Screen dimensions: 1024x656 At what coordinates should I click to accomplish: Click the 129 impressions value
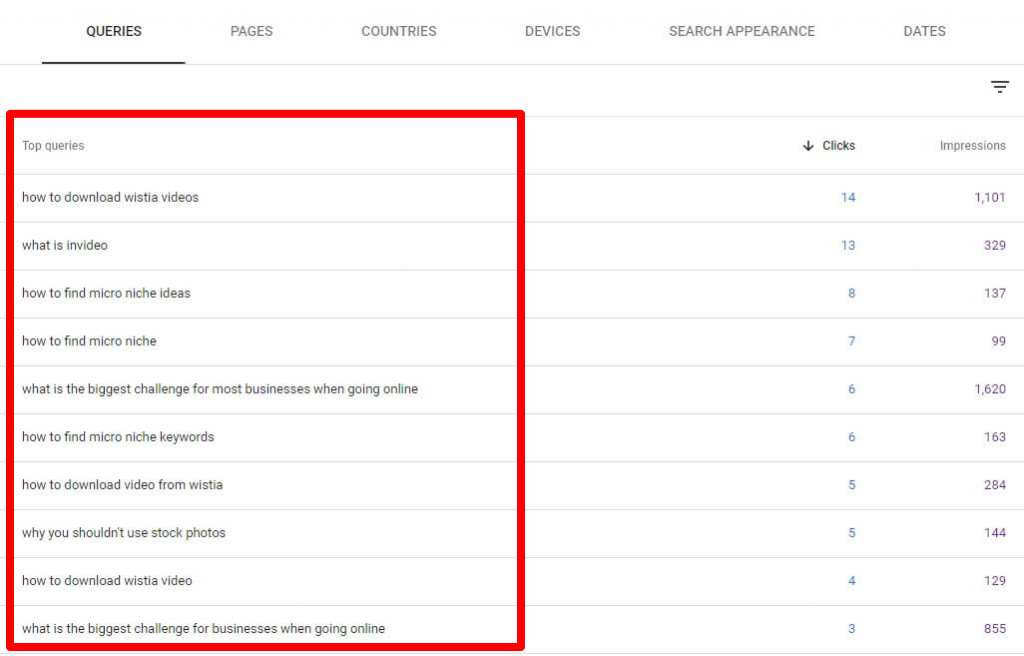(x=995, y=580)
